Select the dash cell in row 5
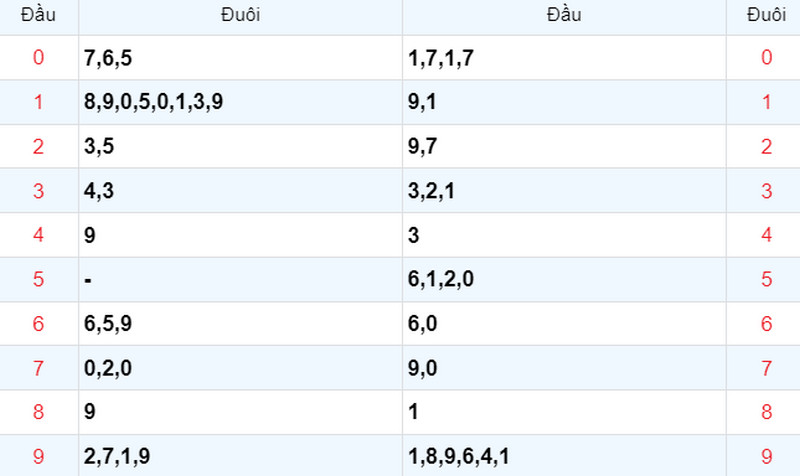 coord(240,280)
